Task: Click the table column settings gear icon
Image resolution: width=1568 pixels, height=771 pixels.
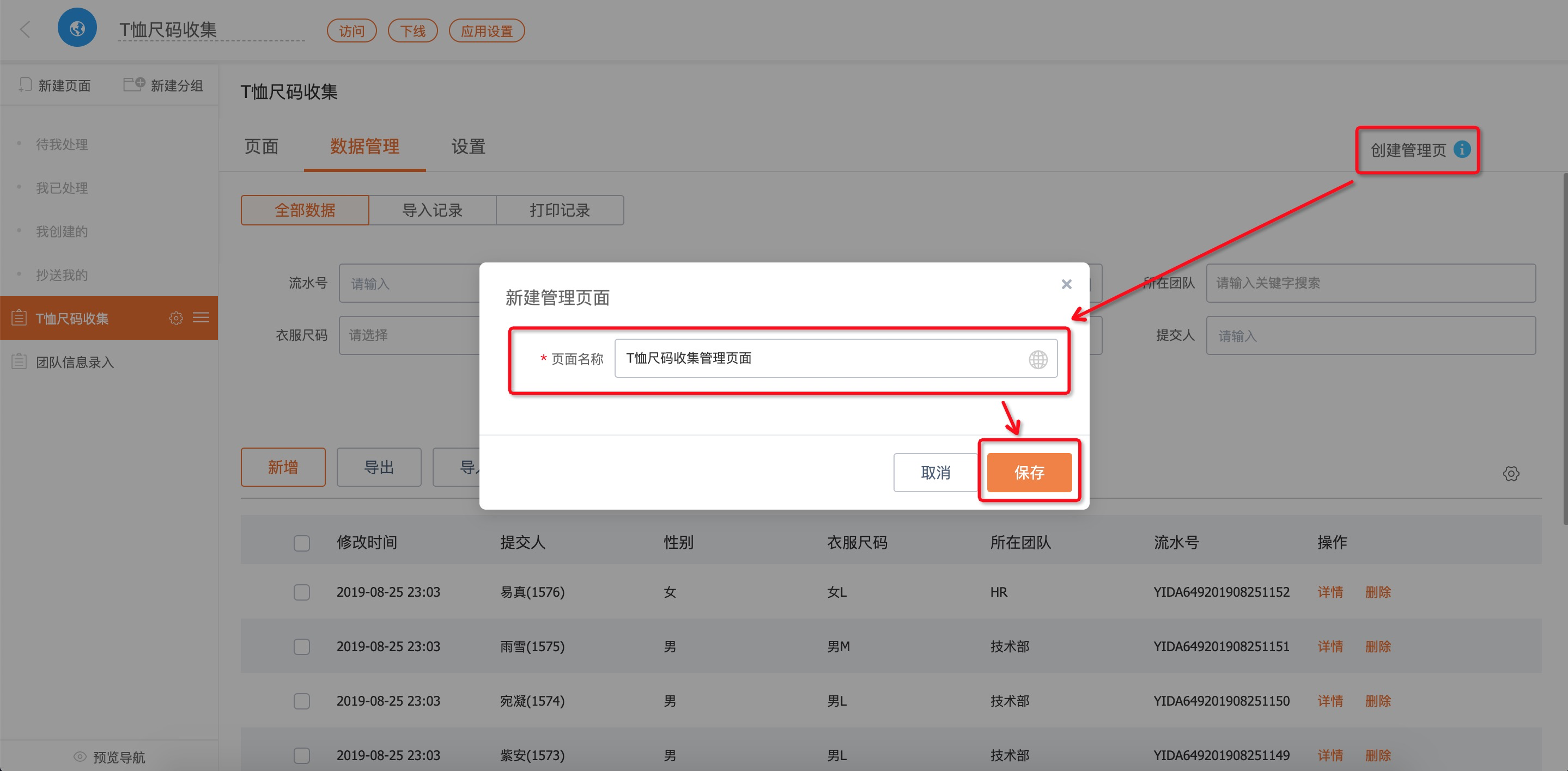Action: (1510, 473)
